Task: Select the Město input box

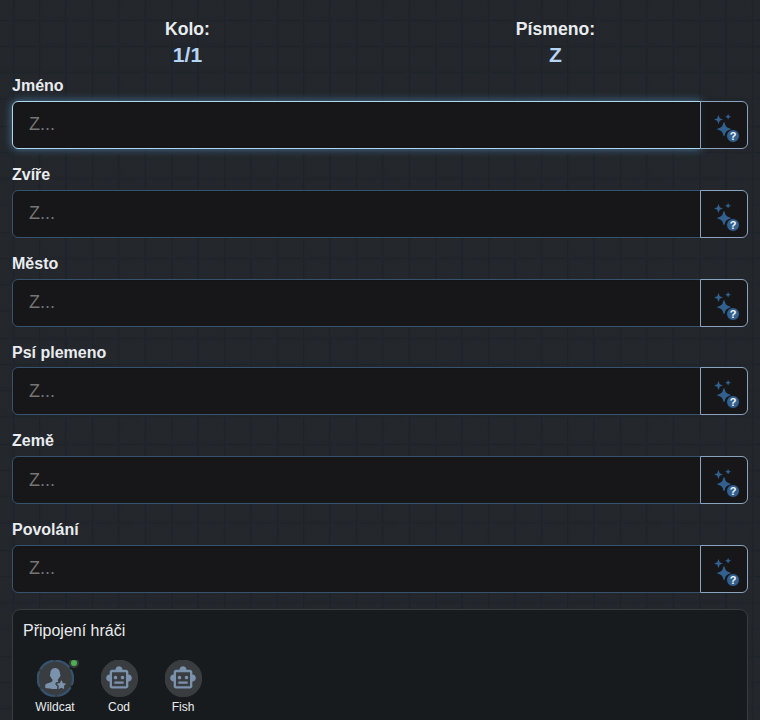Action: pos(356,303)
